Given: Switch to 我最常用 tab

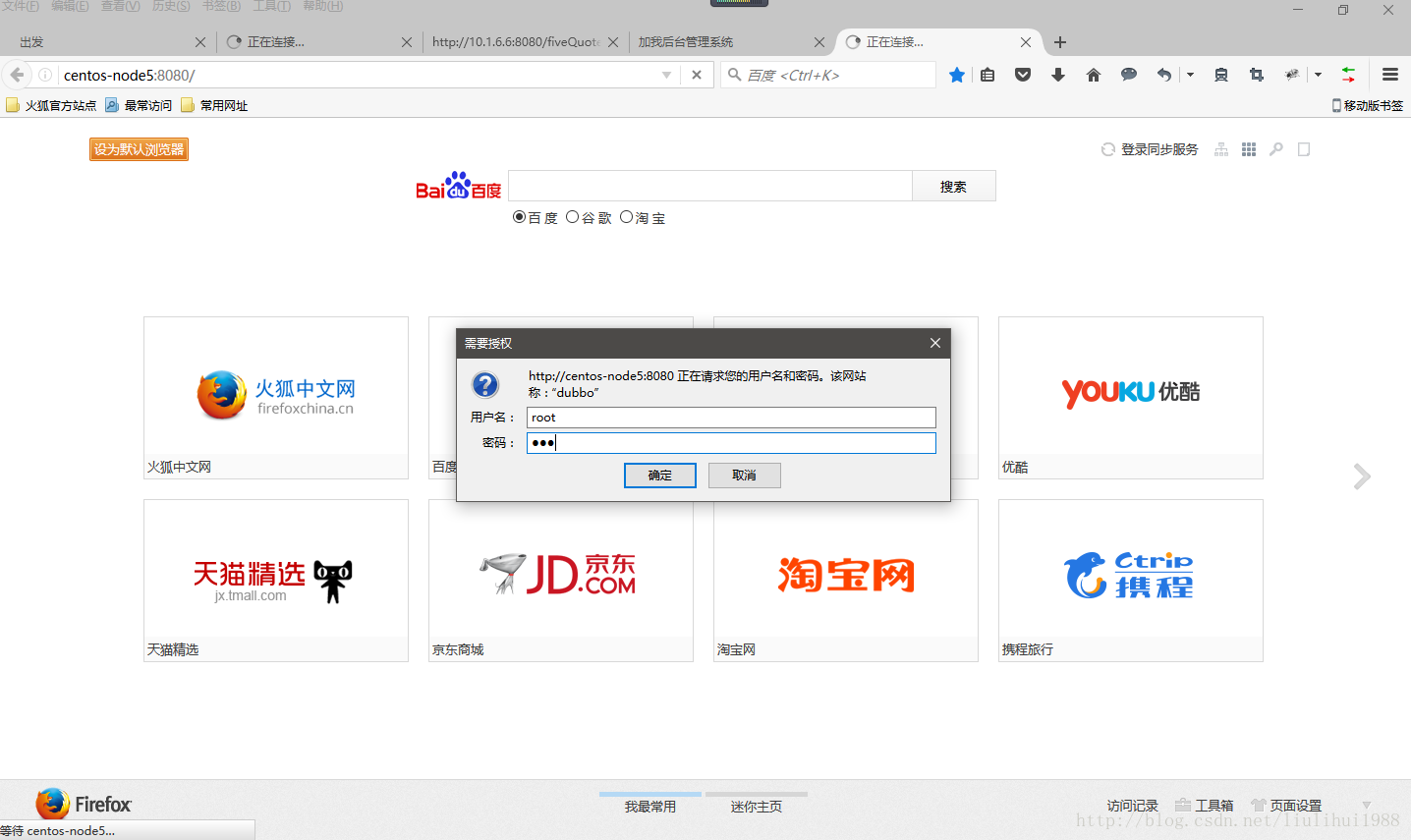Looking at the screenshot, I should [x=650, y=806].
